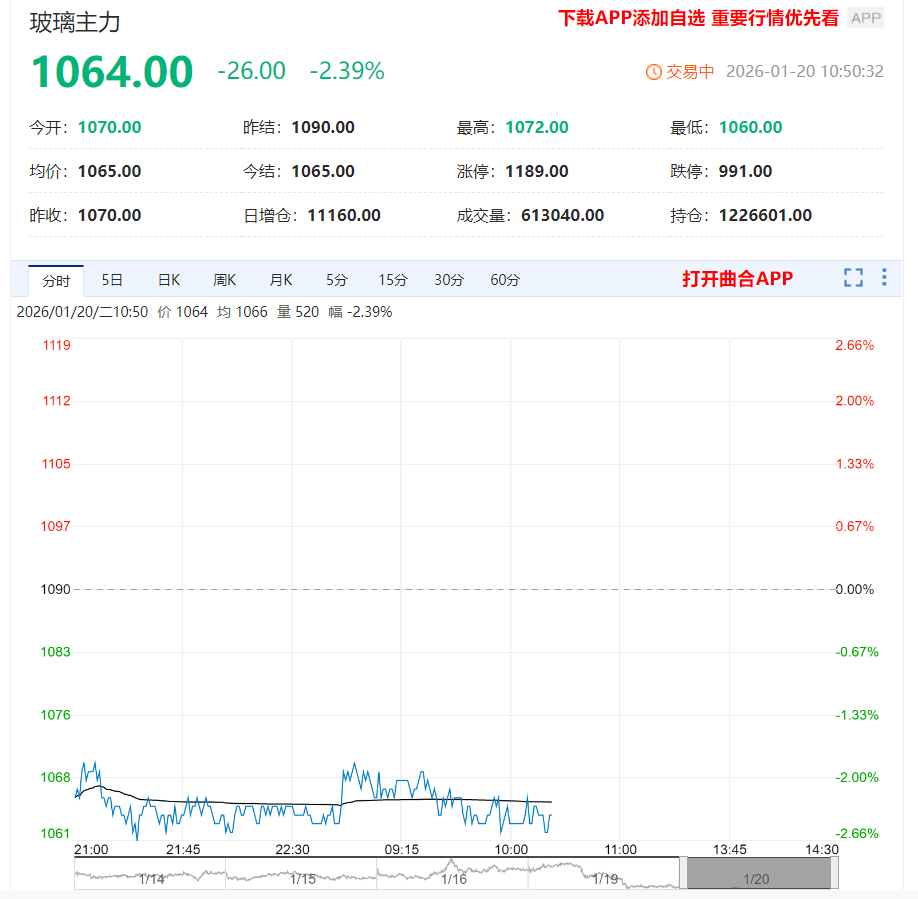Open the three-dot chart options menu
The image size is (918, 899).
pyautogui.click(x=884, y=278)
